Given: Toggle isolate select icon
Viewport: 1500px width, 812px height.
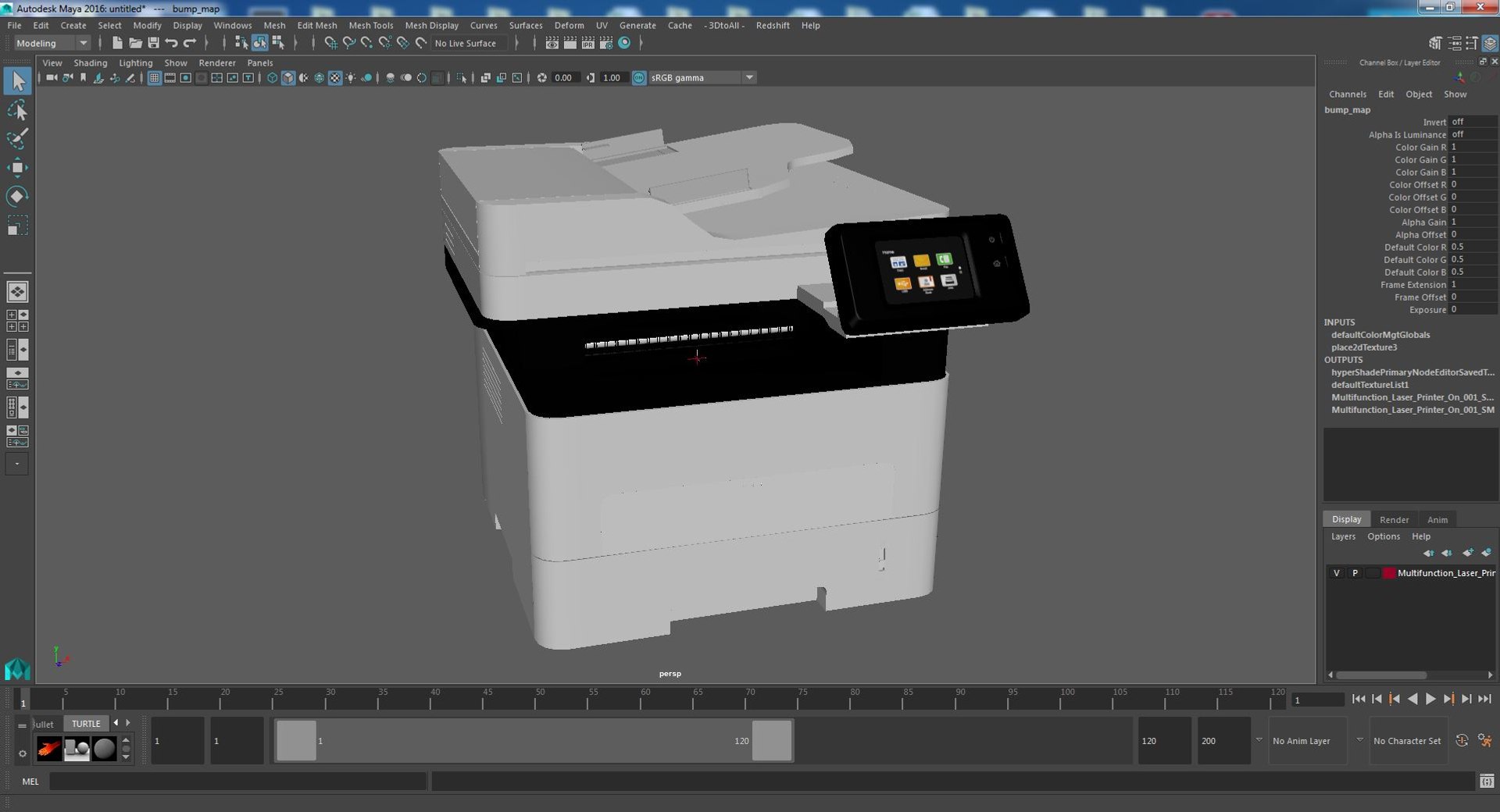Looking at the screenshot, I should click(x=462, y=77).
